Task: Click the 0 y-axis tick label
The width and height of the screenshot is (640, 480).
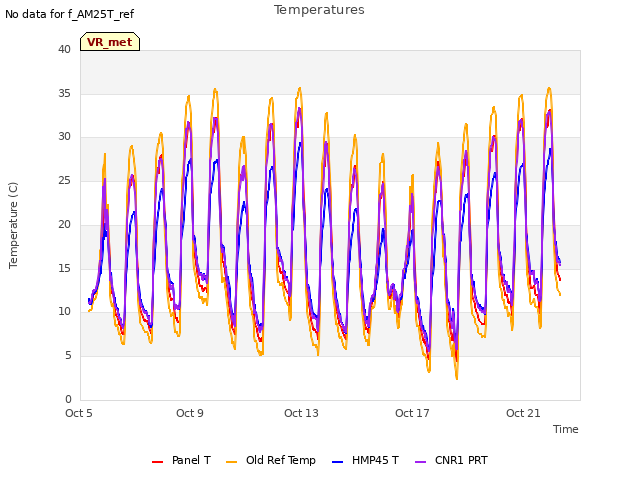Action: 68,399
